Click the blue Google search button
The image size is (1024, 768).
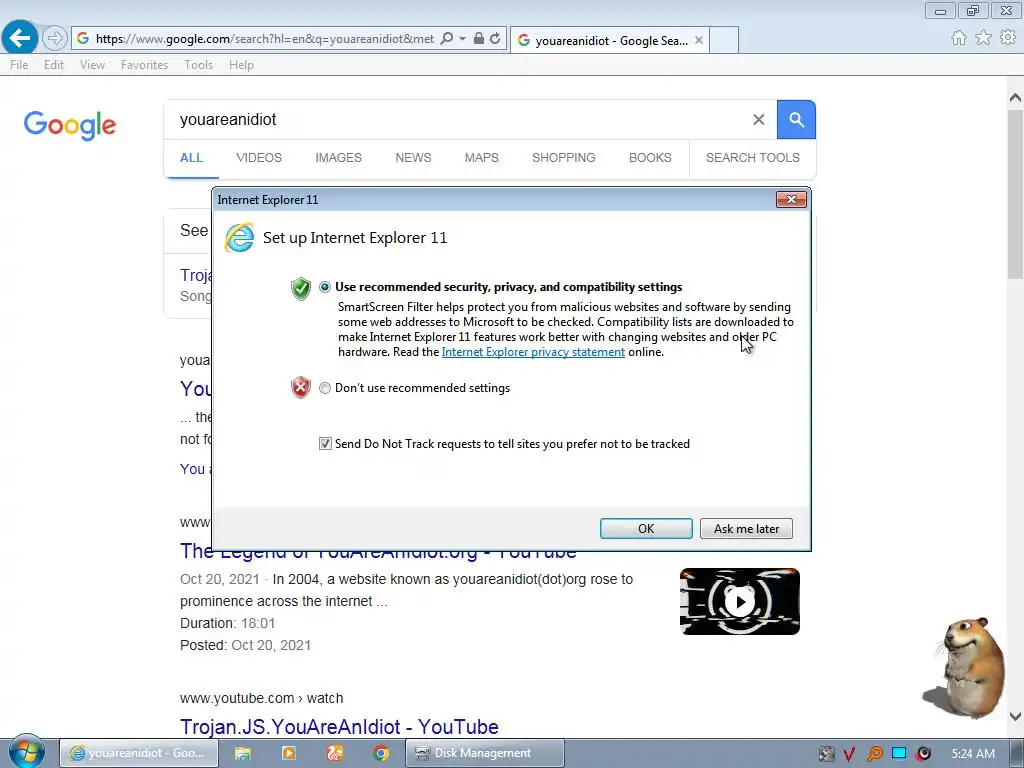pyautogui.click(x=796, y=120)
